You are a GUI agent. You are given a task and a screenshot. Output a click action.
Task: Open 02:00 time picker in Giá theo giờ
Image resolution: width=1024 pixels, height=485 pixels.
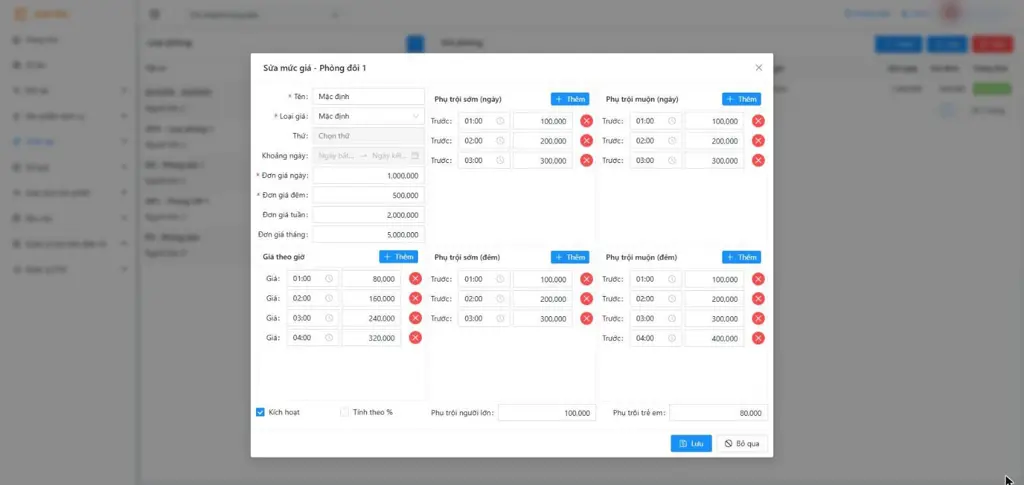click(x=313, y=298)
